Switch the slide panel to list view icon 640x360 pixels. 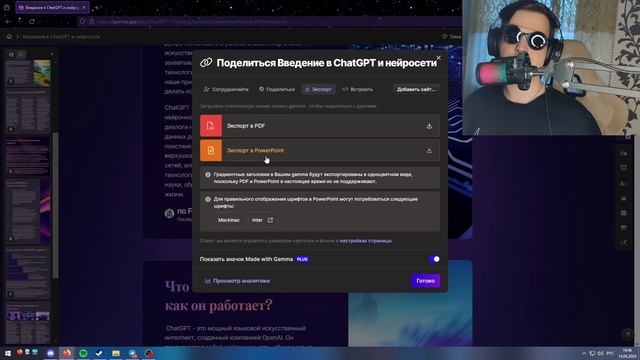[x=21, y=54]
